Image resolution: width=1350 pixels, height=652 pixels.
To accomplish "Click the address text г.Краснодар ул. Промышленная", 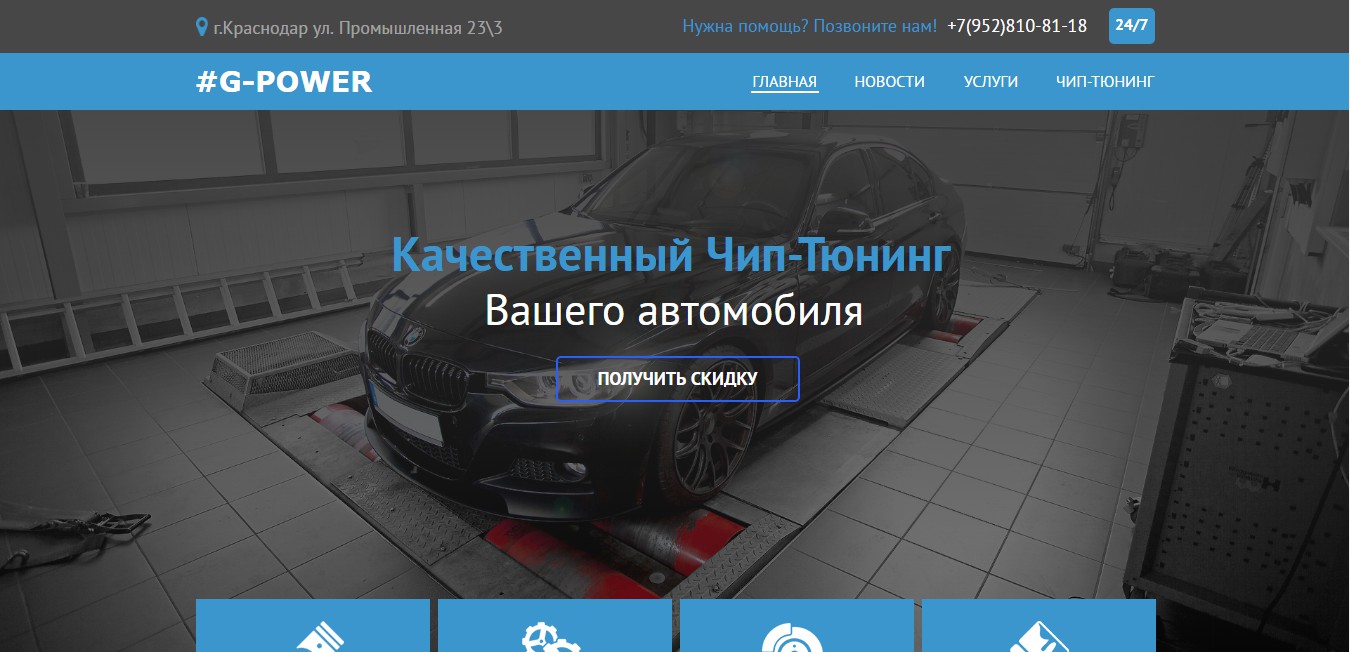I will pos(358,28).
